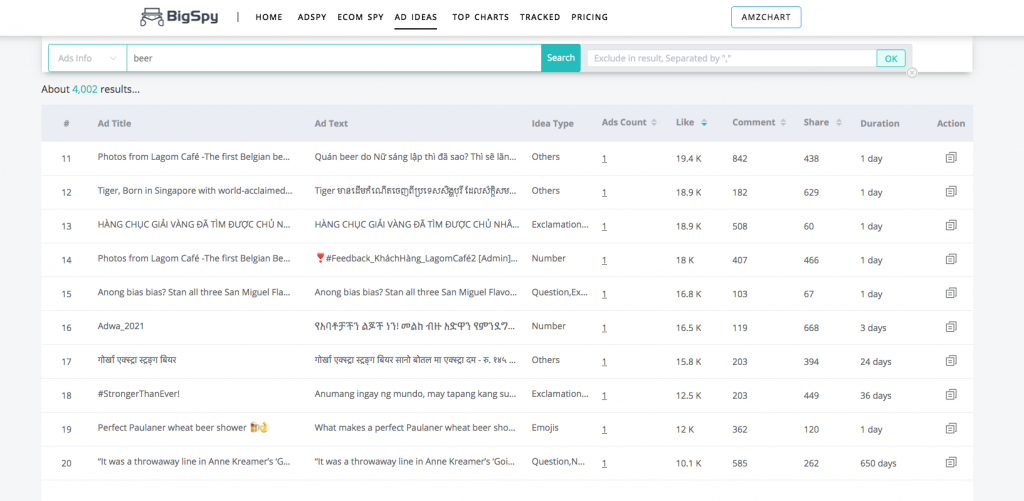Select 'HÀNG CHỤC GIẢI VÀNG' ad title
Screen dimensions: 1024x501
[194, 225]
